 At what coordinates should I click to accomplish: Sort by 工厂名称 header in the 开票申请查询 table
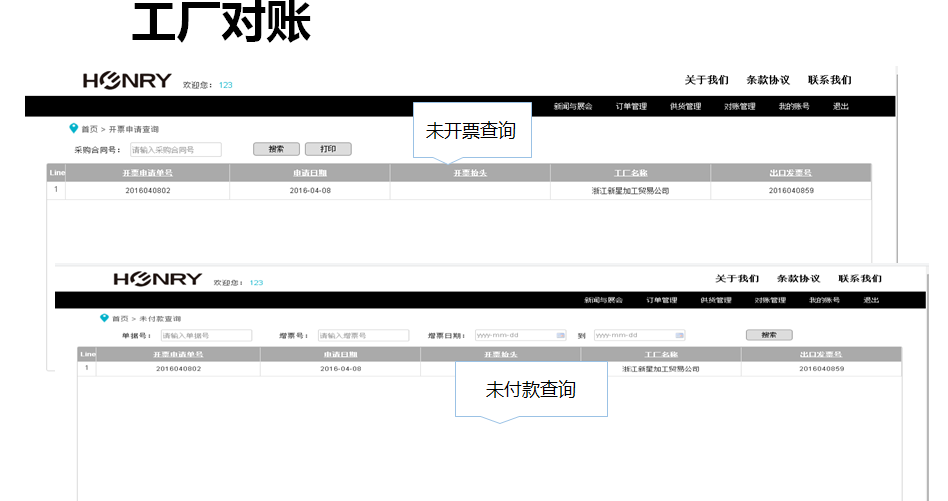click(x=631, y=173)
